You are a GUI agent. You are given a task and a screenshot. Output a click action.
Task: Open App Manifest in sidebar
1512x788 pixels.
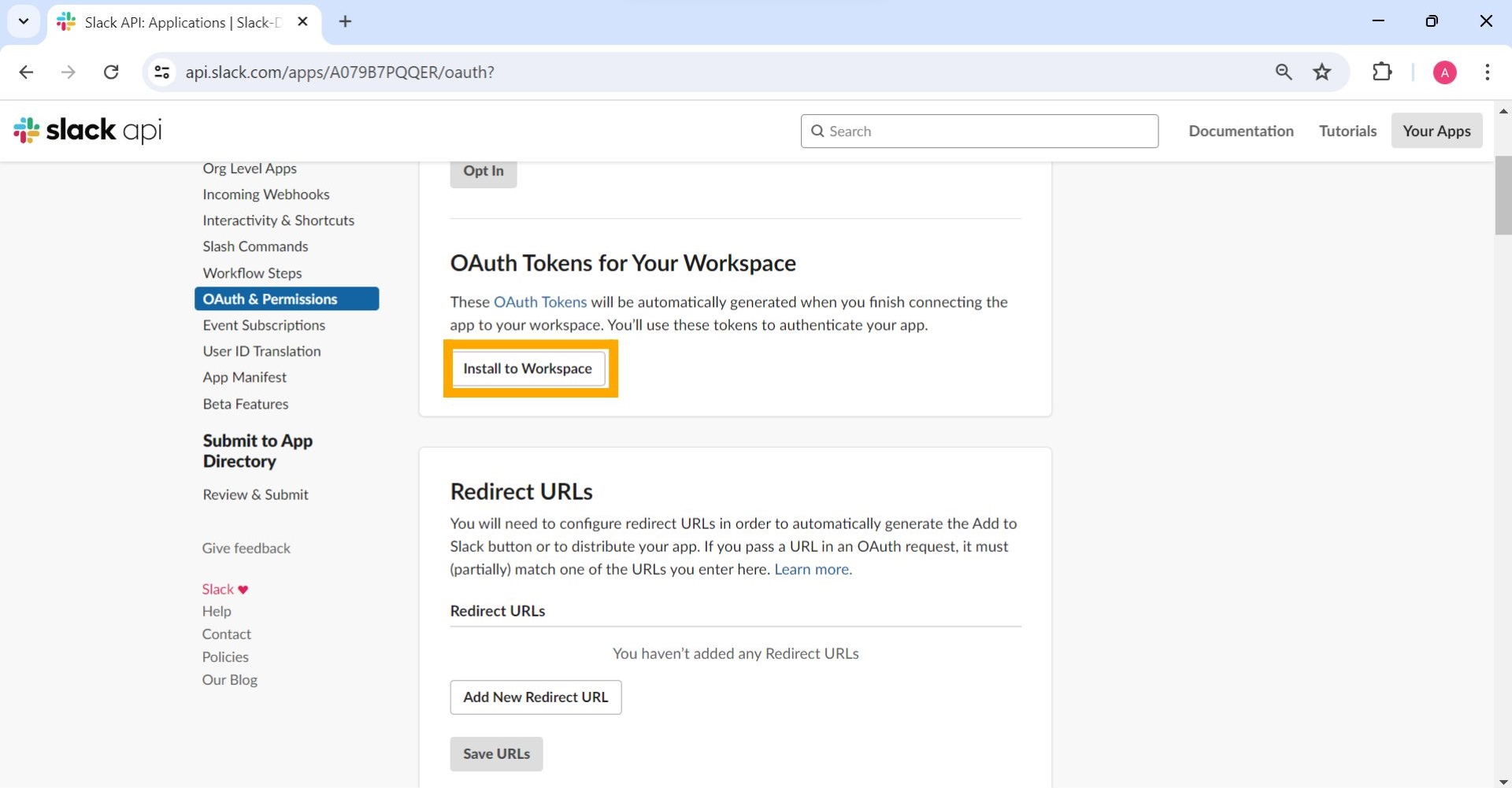pos(244,377)
